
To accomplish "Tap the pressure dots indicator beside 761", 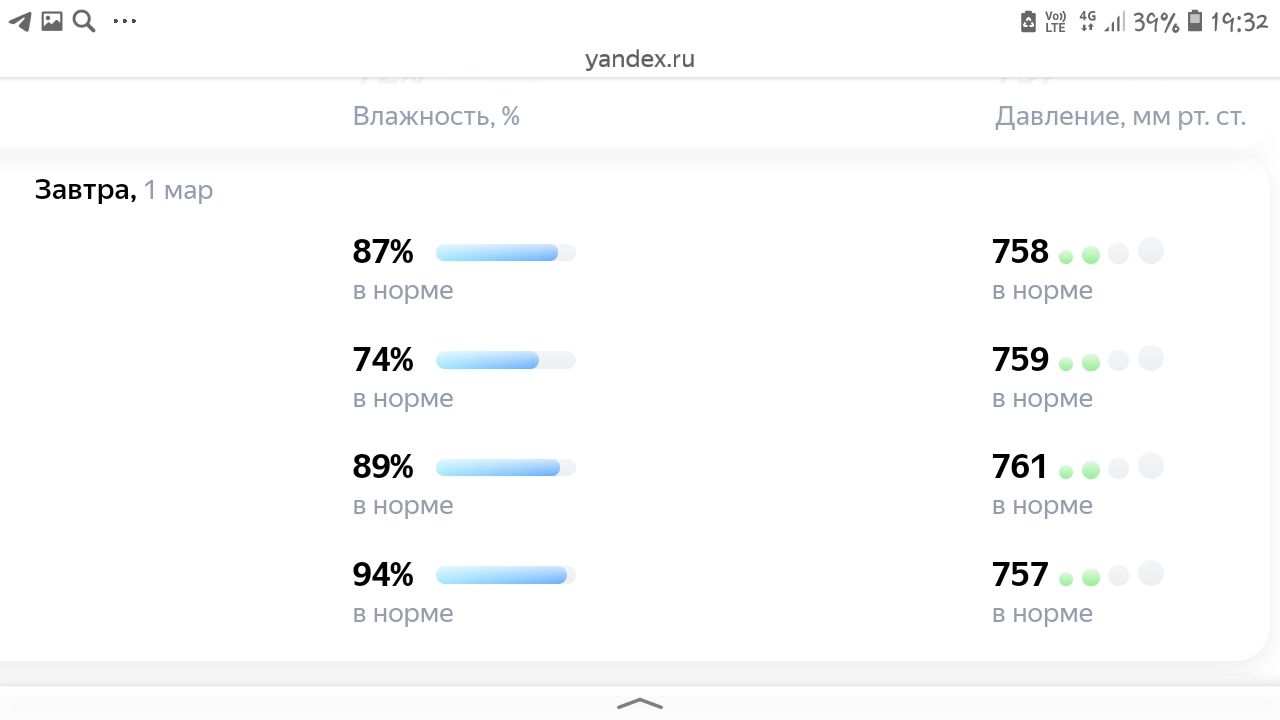I will [1110, 467].
